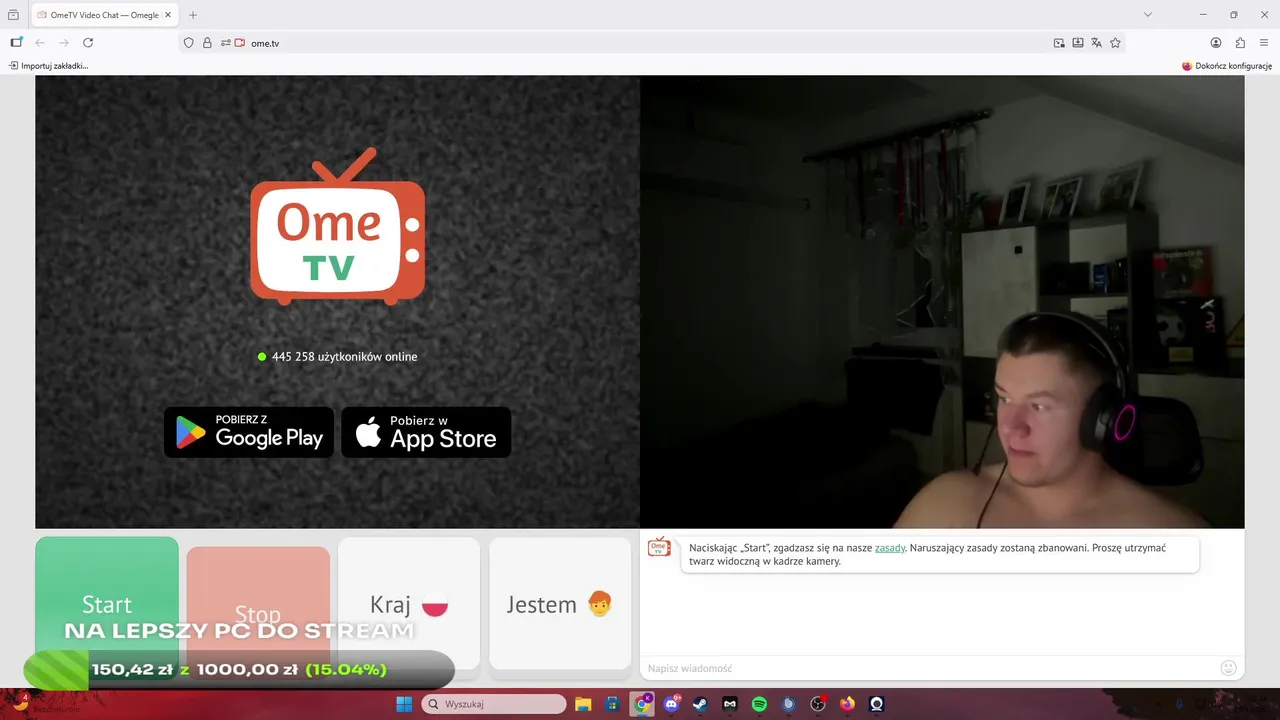Open Spotify from taskbar
The width and height of the screenshot is (1280, 720).
(759, 704)
